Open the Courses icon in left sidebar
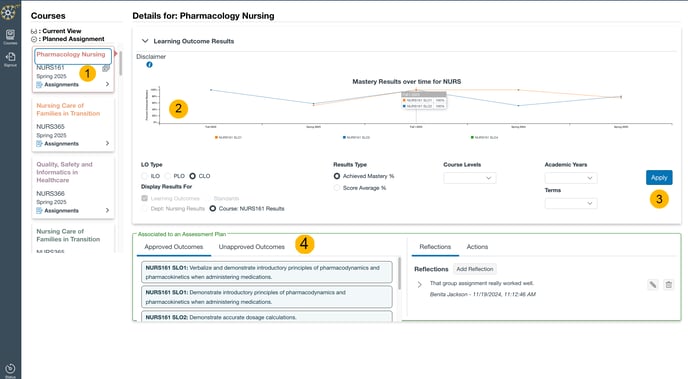688x379 pixels. [10, 35]
